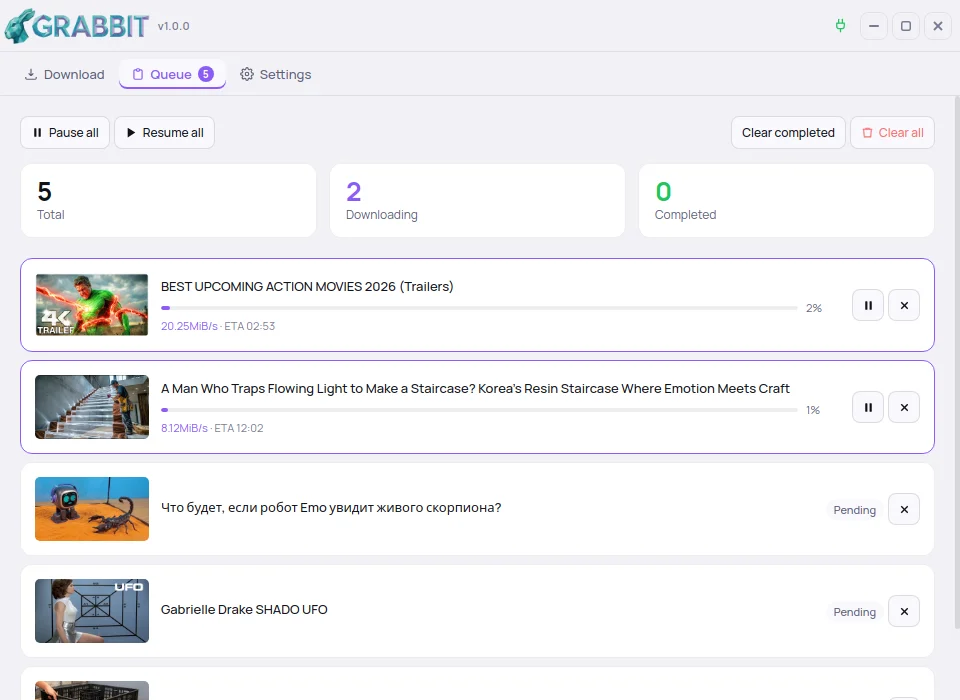Remove the Resin Staircase download

tap(904, 407)
